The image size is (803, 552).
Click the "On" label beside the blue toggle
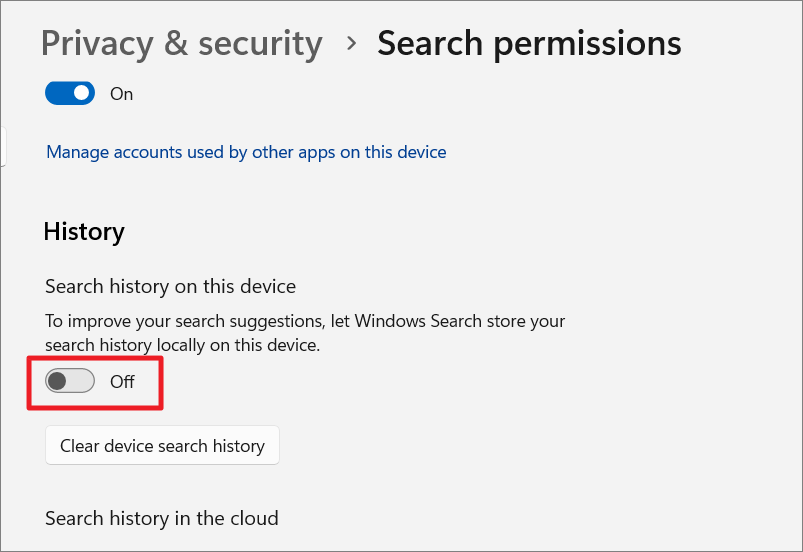pos(122,94)
